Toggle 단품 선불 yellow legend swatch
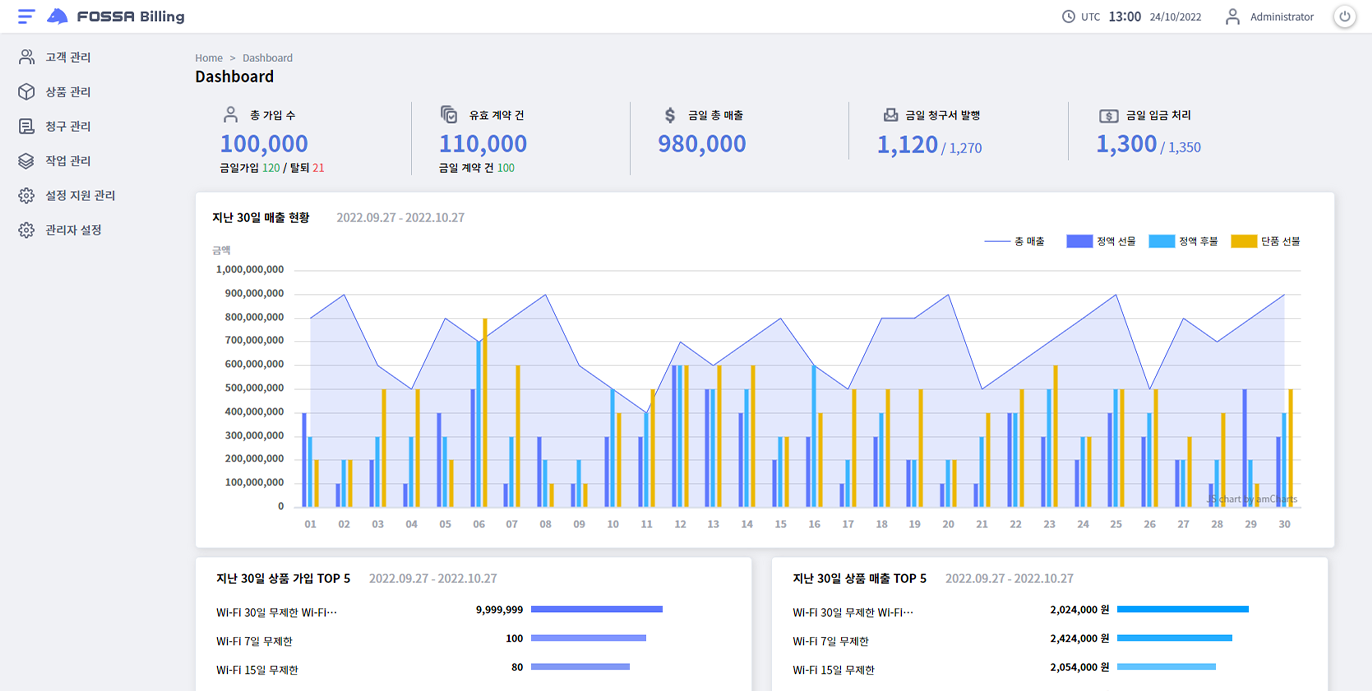The width and height of the screenshot is (1372, 691). pos(1243,241)
